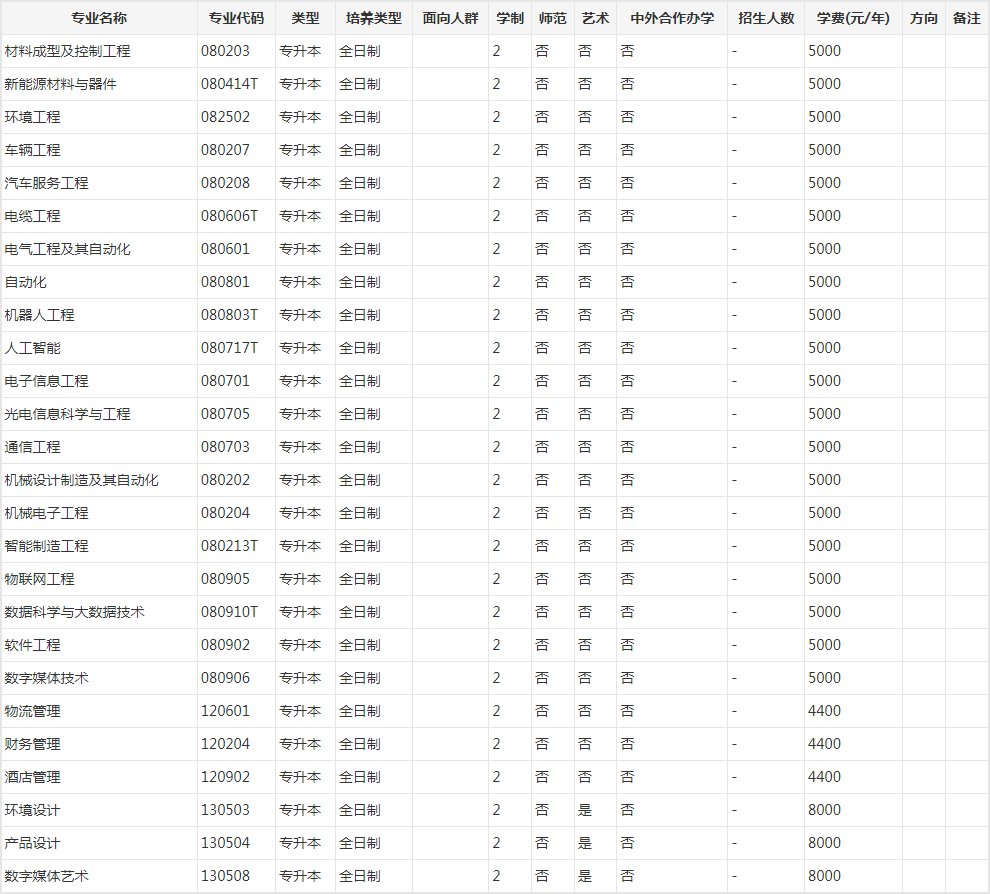Select the 产品设计 major name
Viewport: 990px width, 894px height.
point(32,843)
